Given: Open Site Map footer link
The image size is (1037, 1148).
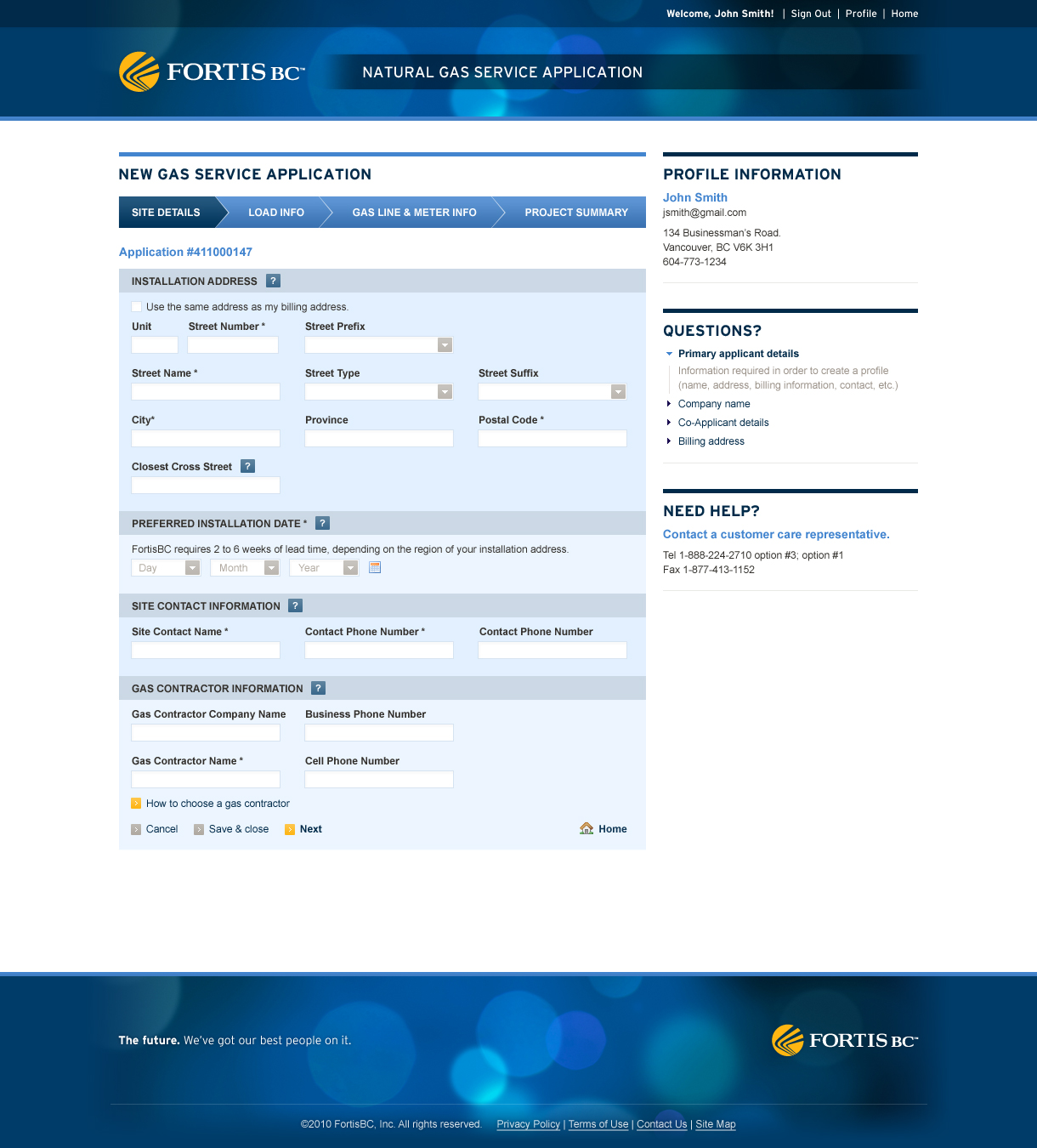Looking at the screenshot, I should point(716,1124).
